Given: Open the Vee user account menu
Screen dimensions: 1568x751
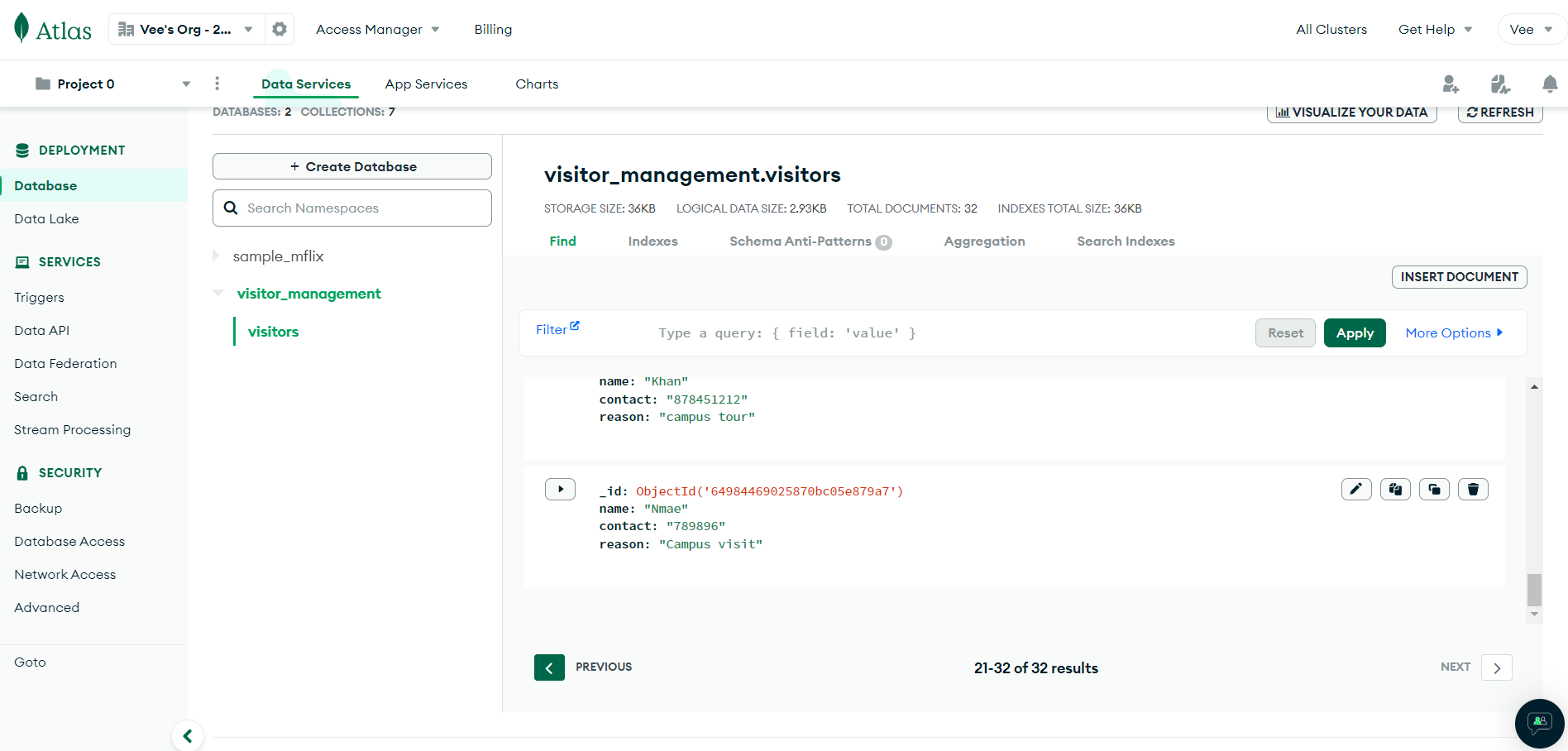Looking at the screenshot, I should coord(1531,30).
